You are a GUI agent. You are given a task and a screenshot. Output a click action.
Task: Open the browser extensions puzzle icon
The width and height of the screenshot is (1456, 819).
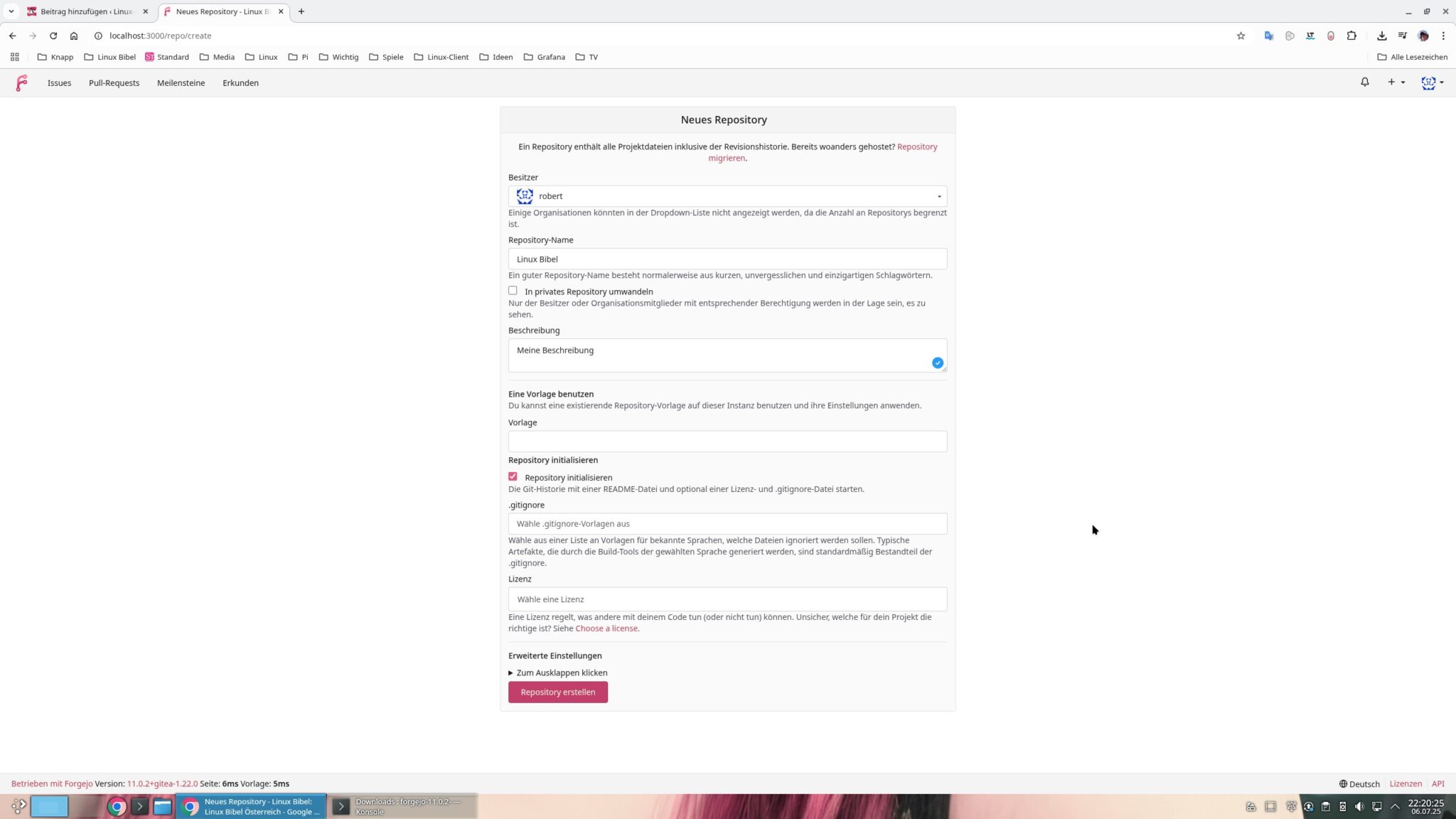point(1351,36)
